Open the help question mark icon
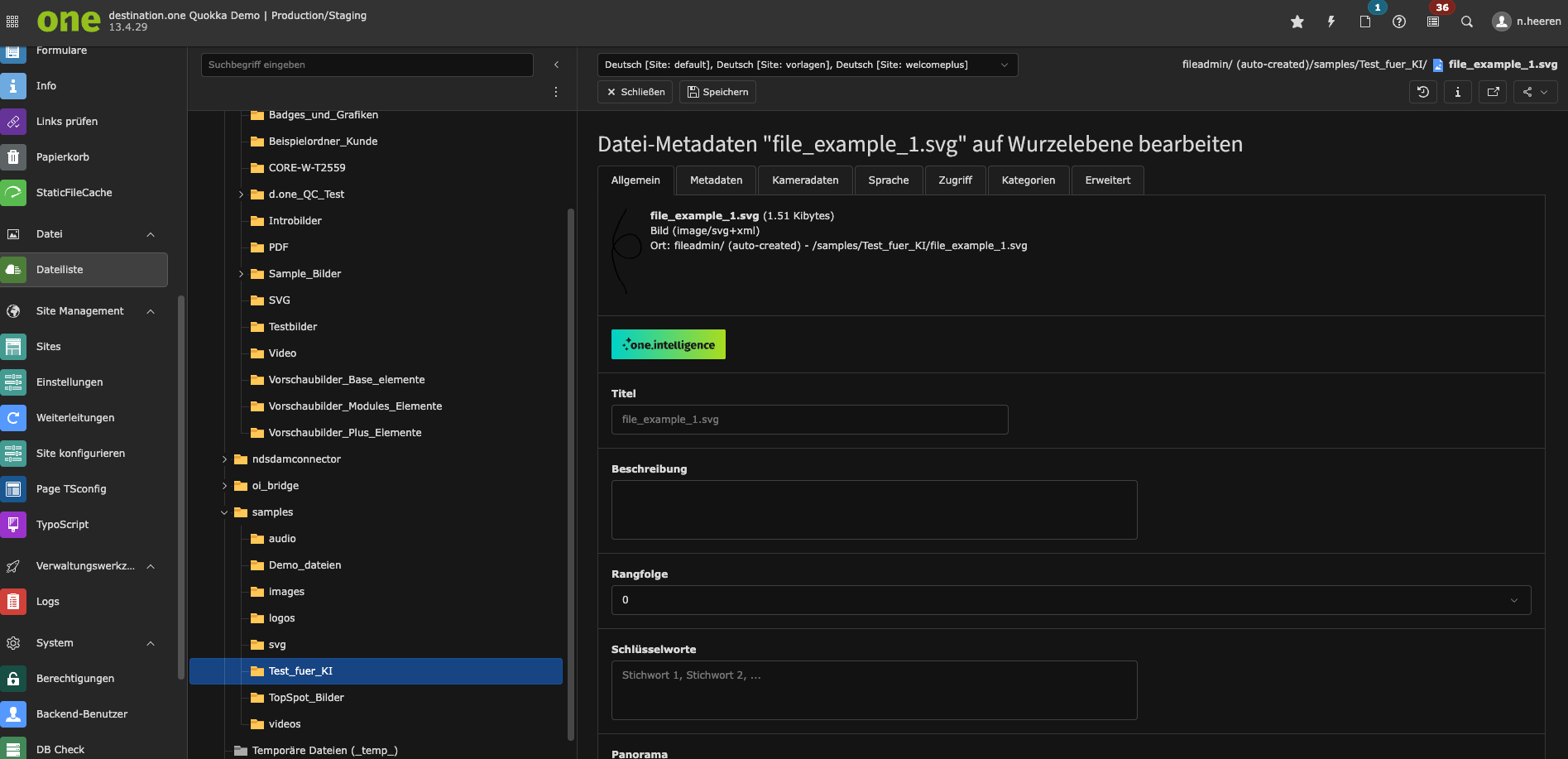The width and height of the screenshot is (1568, 759). tap(1399, 22)
